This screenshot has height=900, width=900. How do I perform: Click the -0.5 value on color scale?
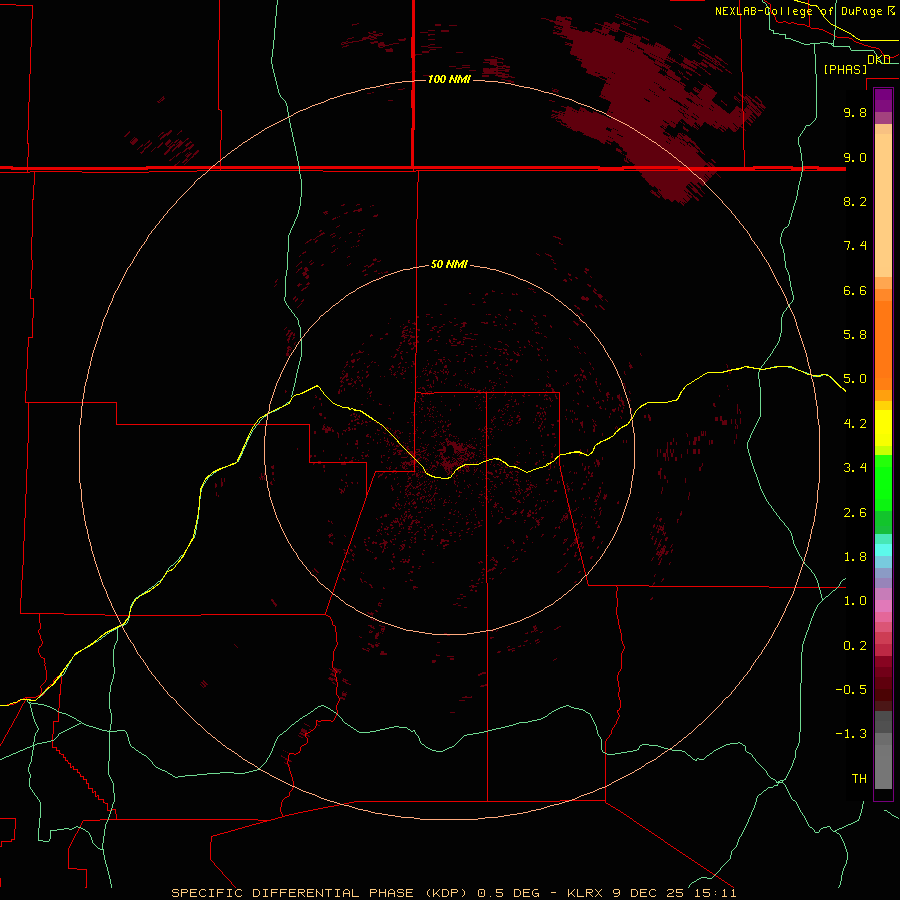851,690
